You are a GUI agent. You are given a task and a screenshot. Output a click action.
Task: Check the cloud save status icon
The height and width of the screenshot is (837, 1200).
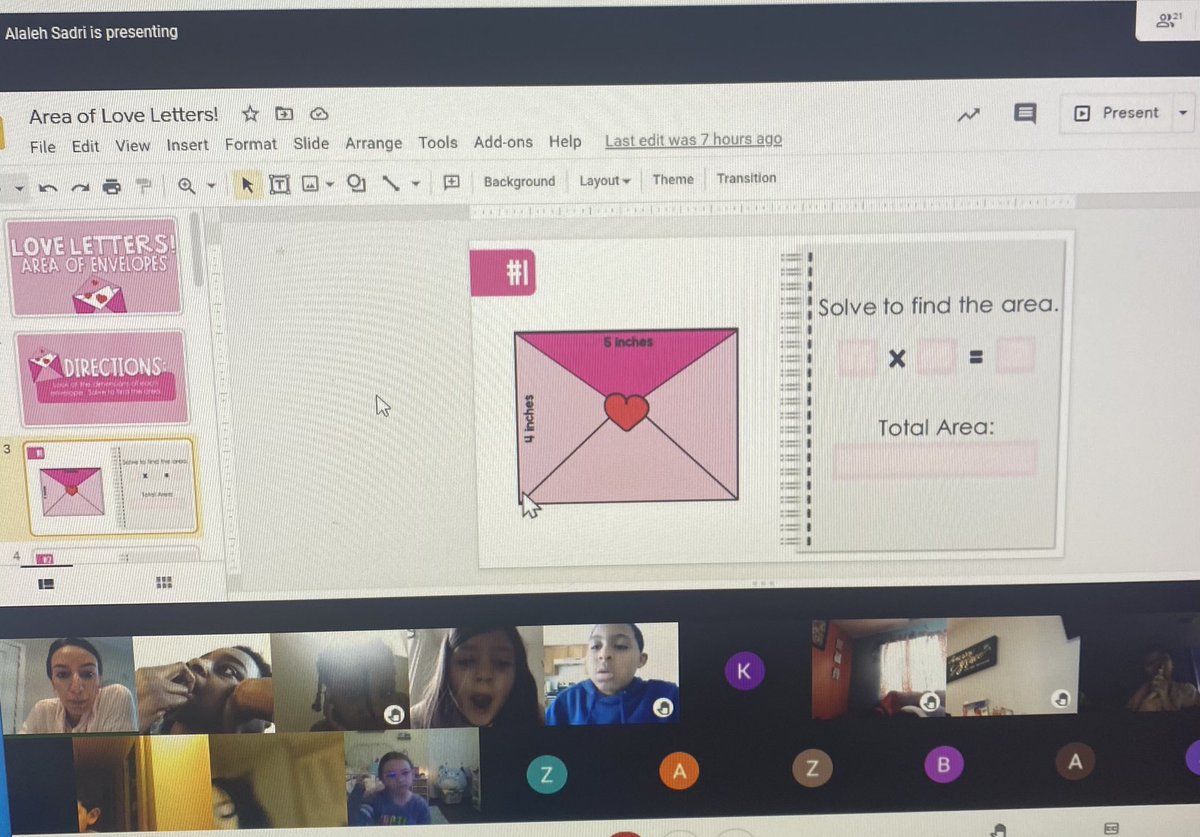pos(319,113)
